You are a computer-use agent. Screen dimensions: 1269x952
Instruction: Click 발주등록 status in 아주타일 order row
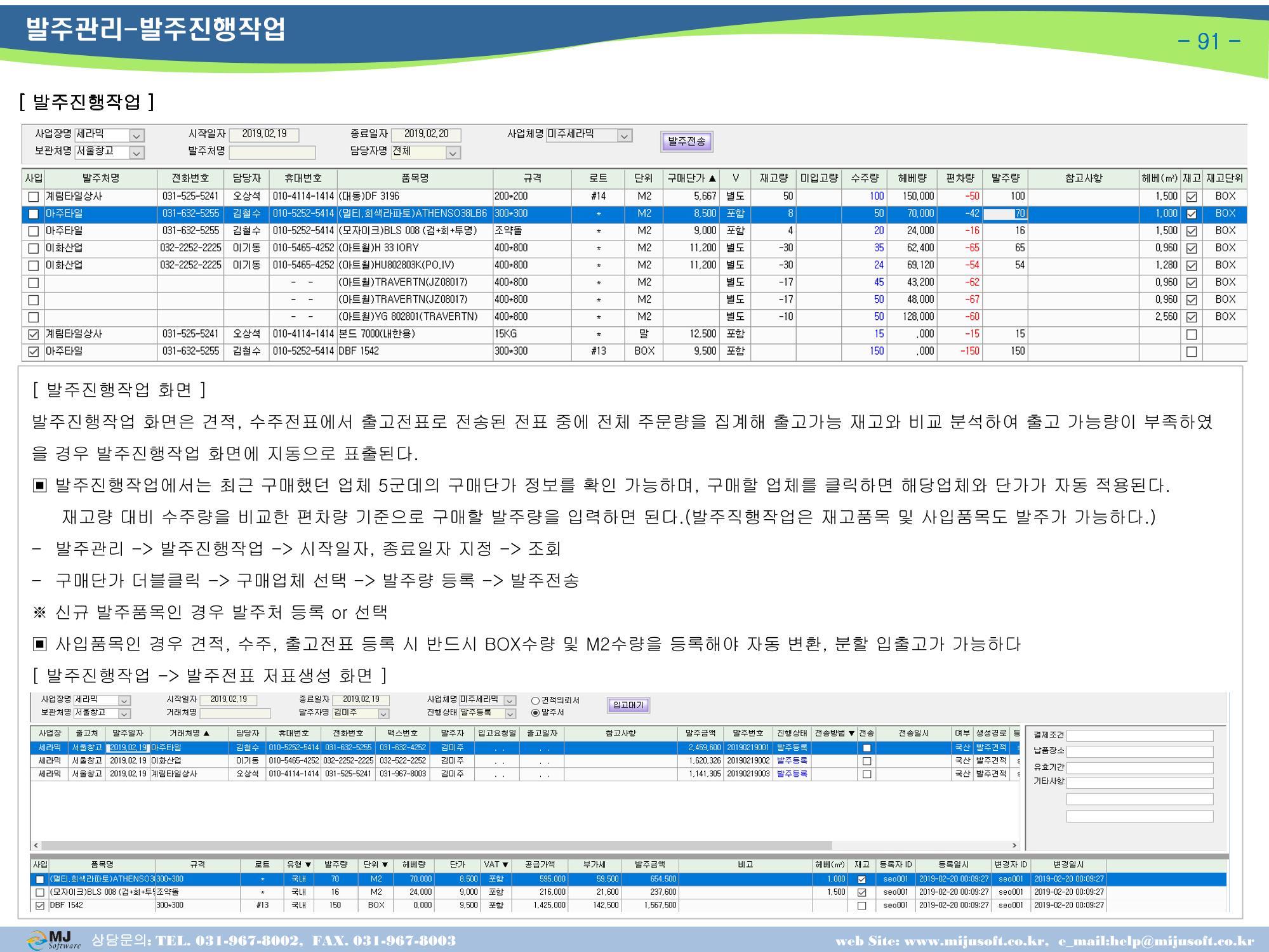(x=792, y=748)
